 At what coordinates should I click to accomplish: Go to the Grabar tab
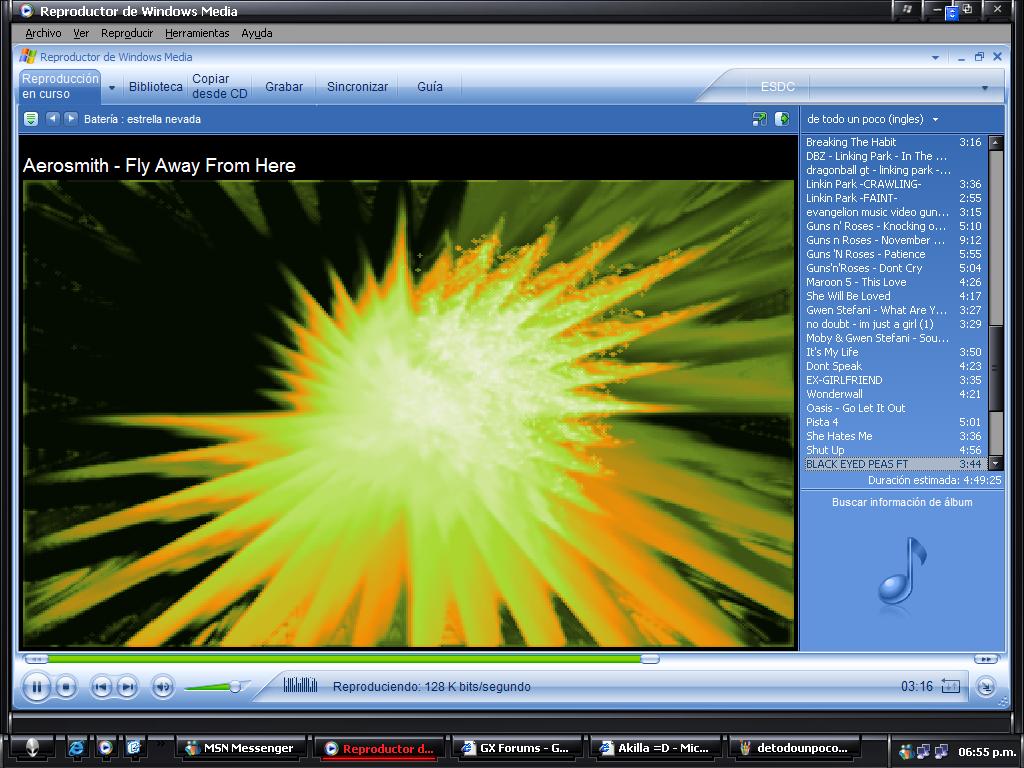[x=284, y=86]
